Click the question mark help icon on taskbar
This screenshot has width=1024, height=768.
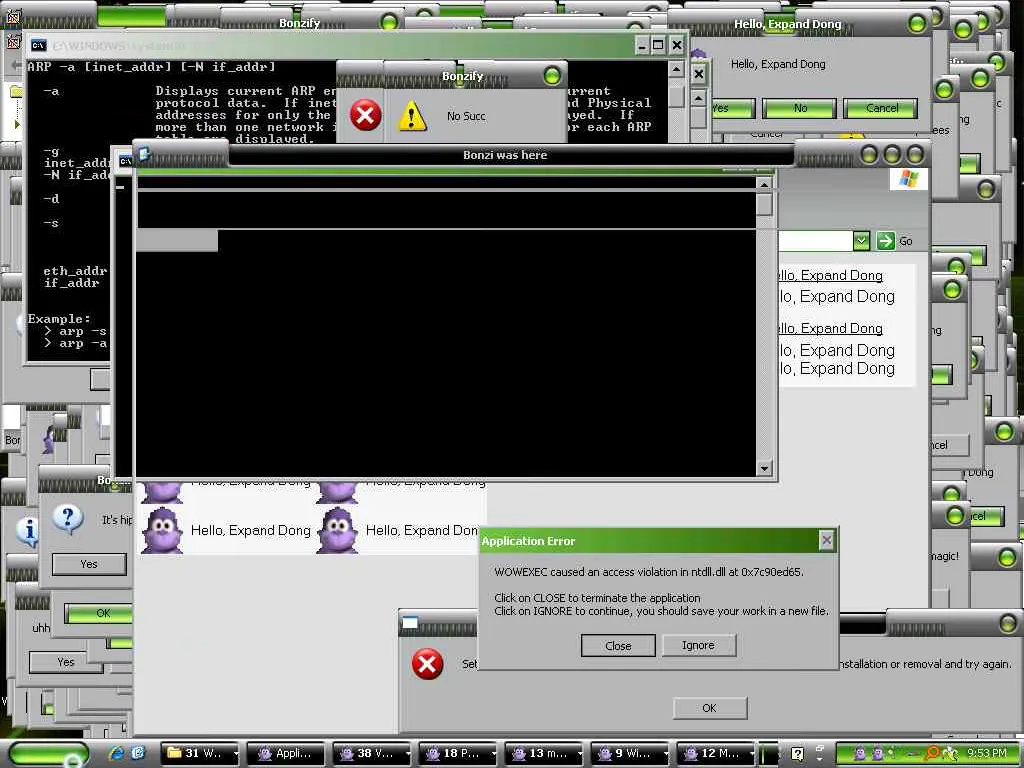click(797, 754)
